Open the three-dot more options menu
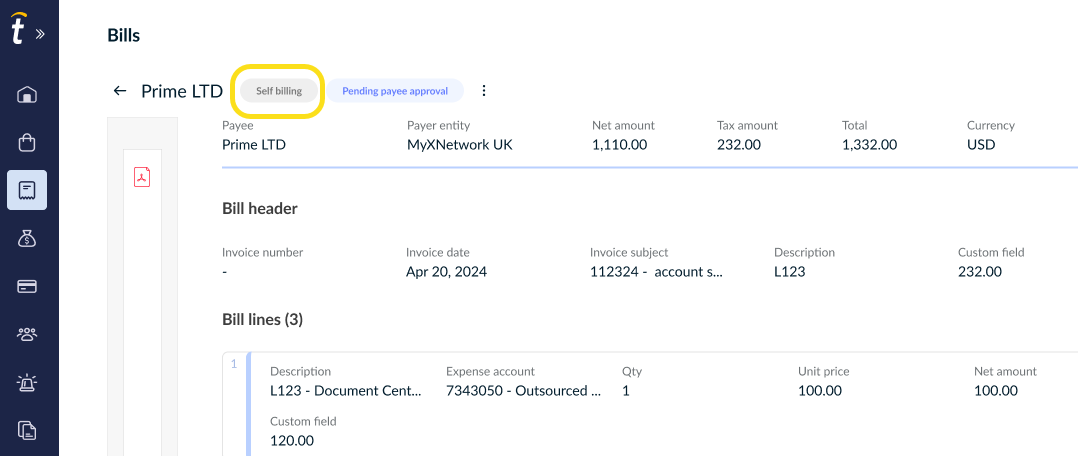Image resolution: width=1078 pixels, height=456 pixels. 484,91
